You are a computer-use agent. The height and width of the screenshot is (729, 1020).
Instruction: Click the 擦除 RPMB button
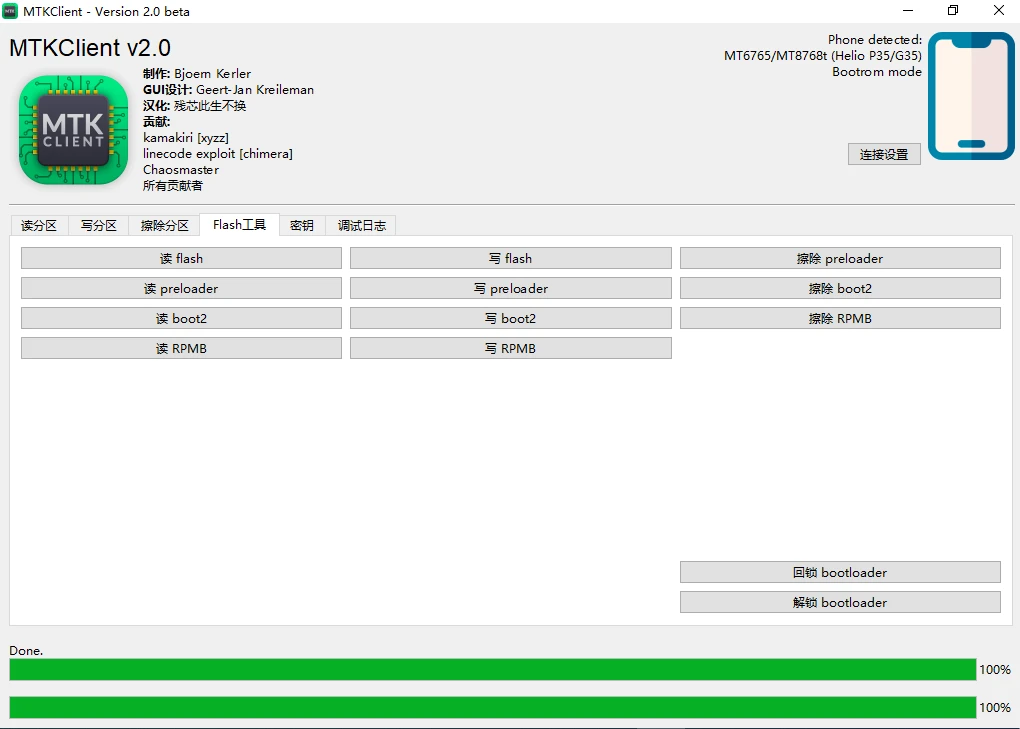tap(840, 318)
